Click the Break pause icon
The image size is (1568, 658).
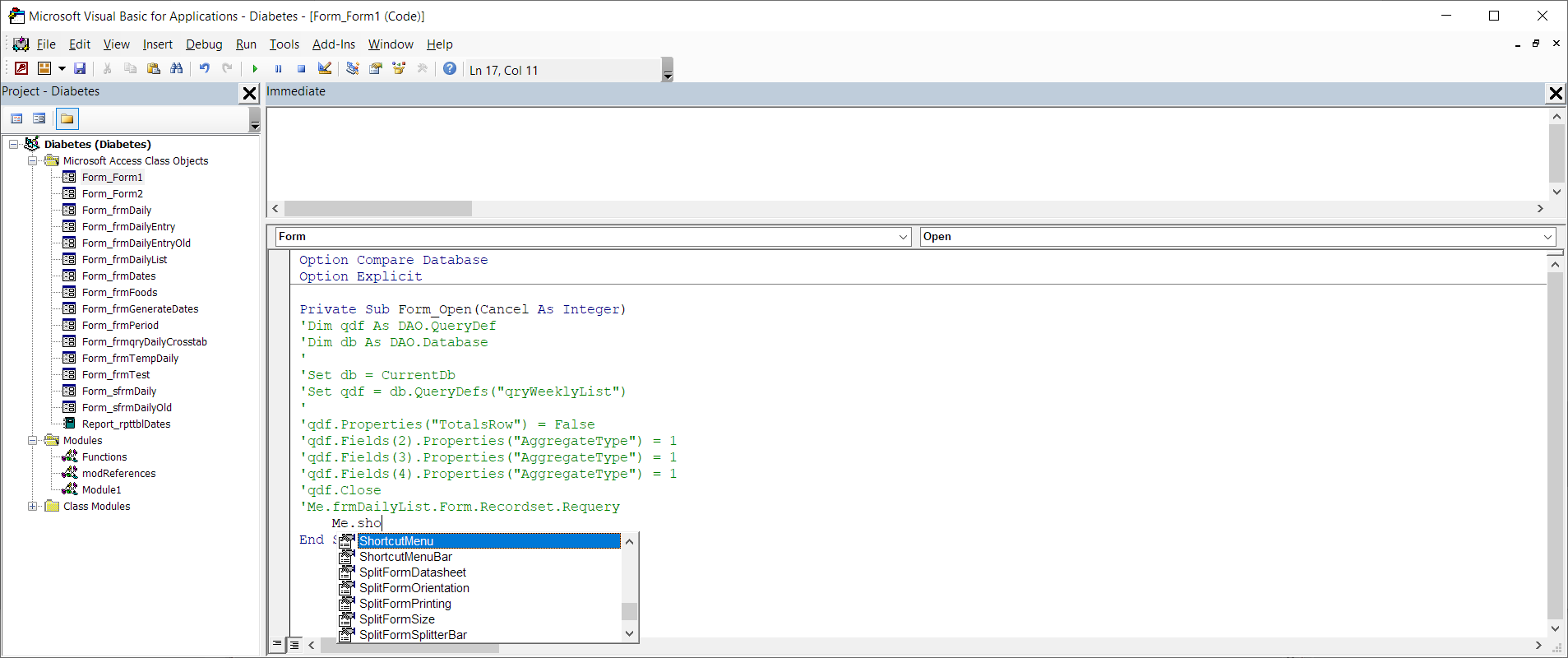point(278,69)
